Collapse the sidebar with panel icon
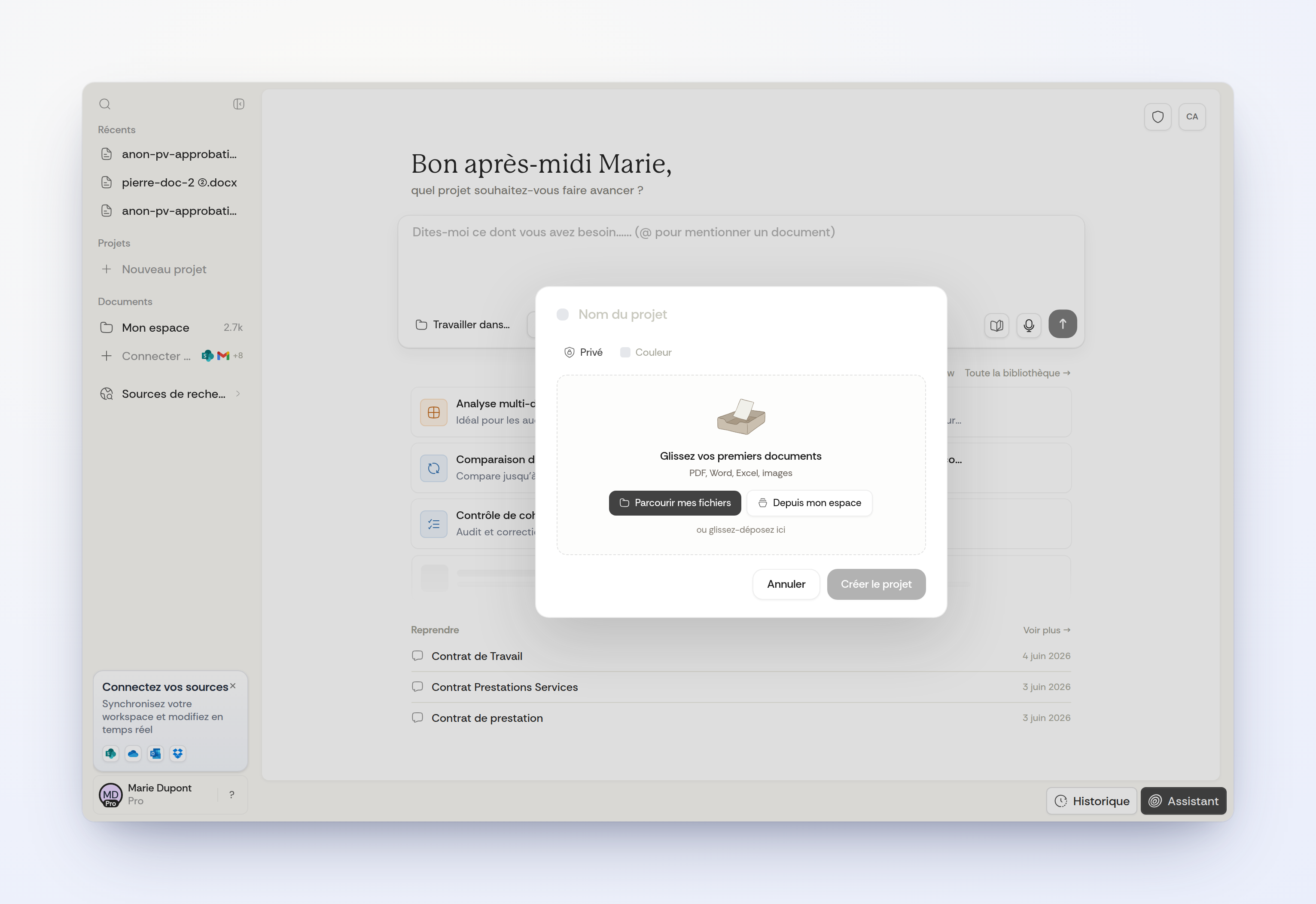This screenshot has width=1316, height=904. tap(238, 104)
